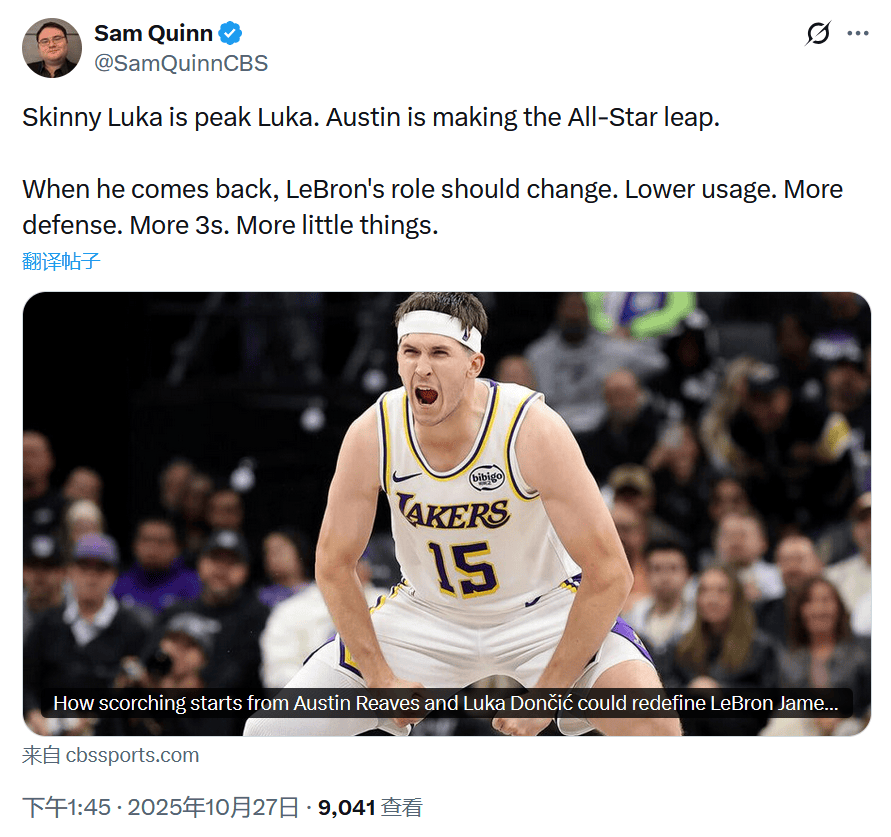The image size is (891, 837).
Task: Click the number 15 on the jersey
Action: point(461,567)
